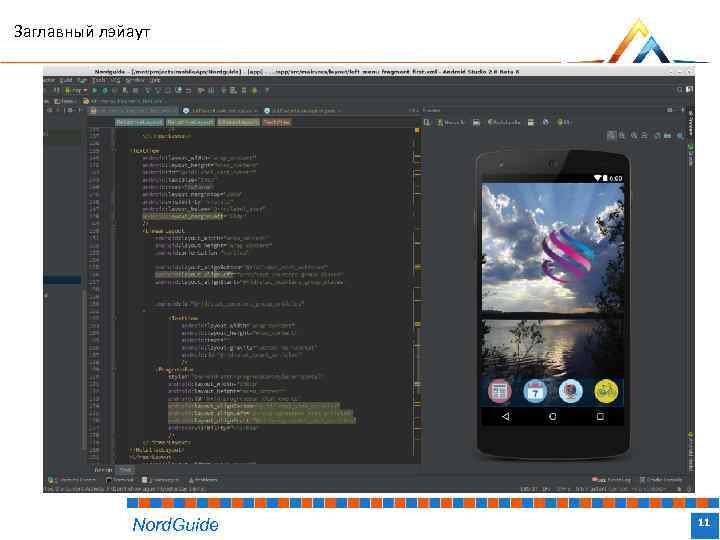Open the AppTheme theme selector
Viewport: 720px width, 540px height.
[x=504, y=122]
